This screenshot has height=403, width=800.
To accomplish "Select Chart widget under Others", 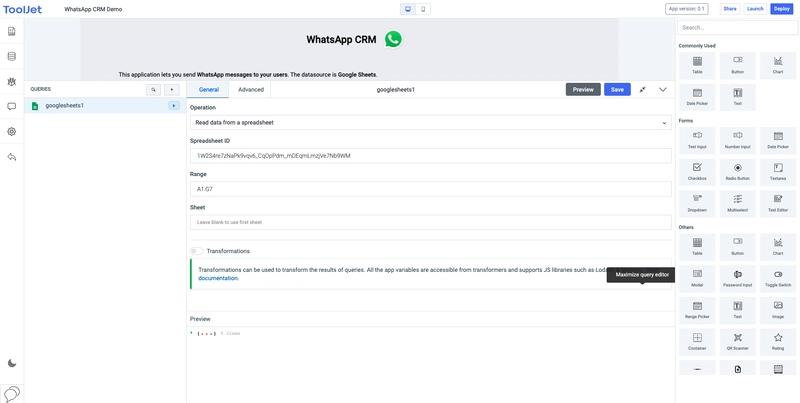I will pos(778,246).
